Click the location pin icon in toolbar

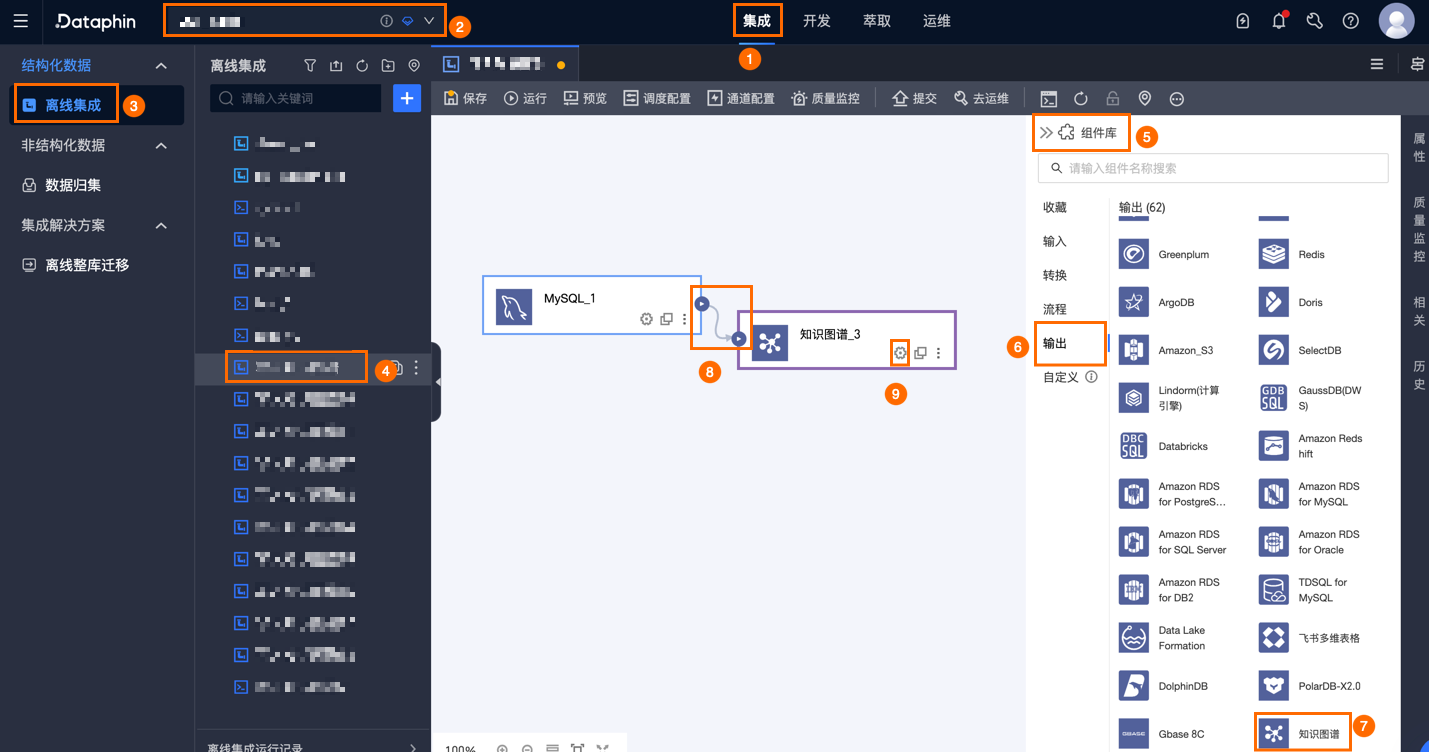(1145, 99)
